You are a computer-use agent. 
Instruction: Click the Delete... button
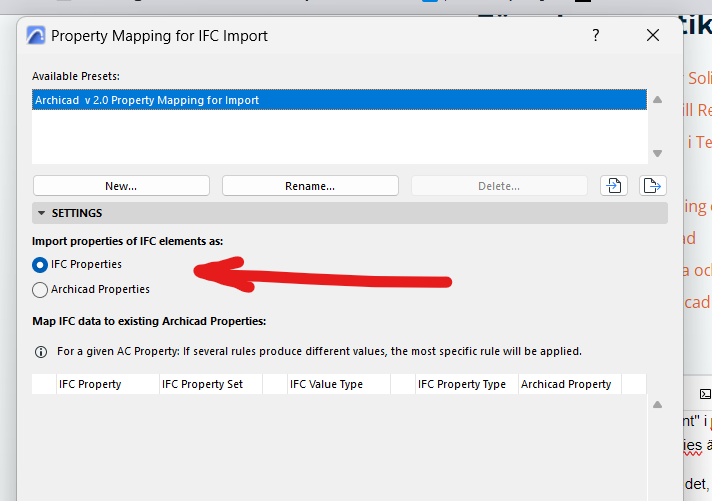pyautogui.click(x=499, y=186)
